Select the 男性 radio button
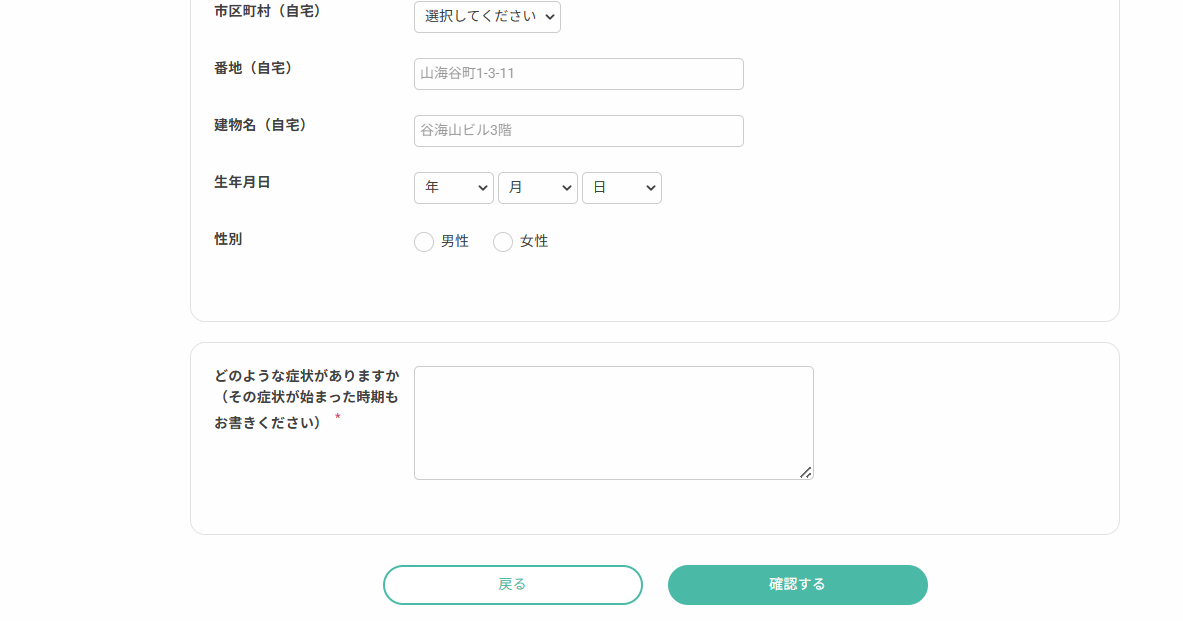This screenshot has width=1183, height=621. pyautogui.click(x=424, y=241)
